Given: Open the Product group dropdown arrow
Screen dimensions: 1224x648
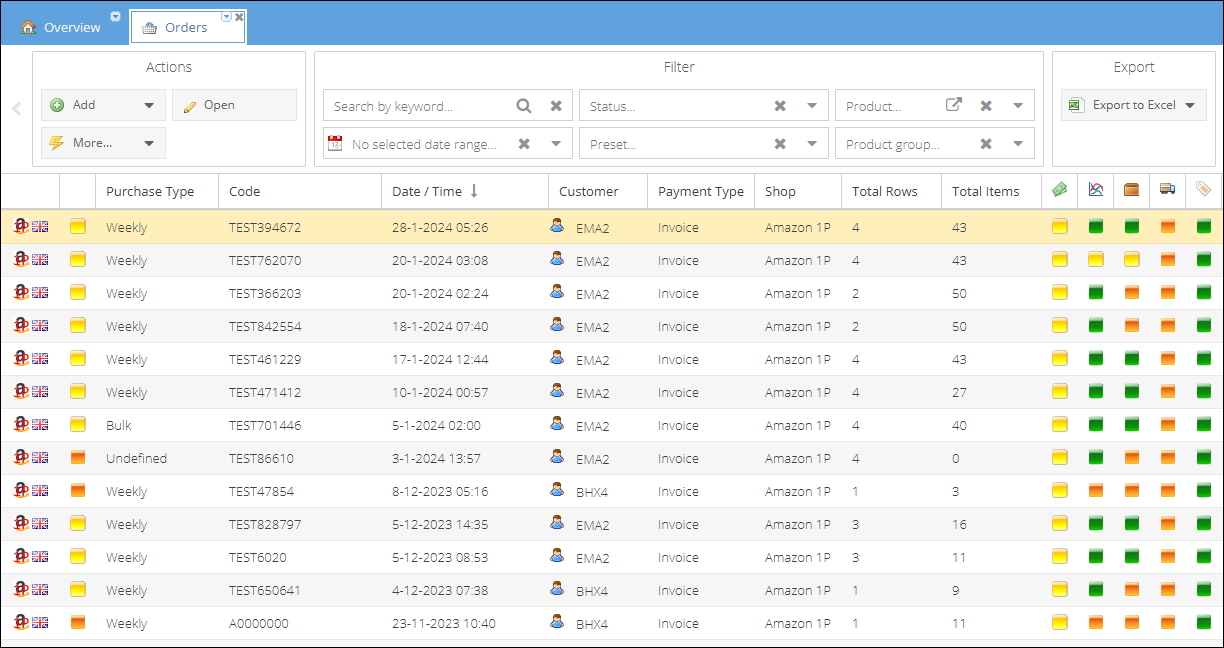Looking at the screenshot, I should (1018, 143).
